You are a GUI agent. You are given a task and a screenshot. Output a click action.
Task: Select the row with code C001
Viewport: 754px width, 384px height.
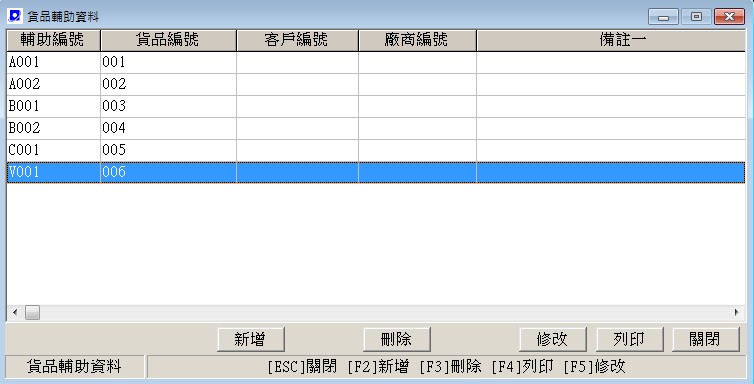click(376, 151)
